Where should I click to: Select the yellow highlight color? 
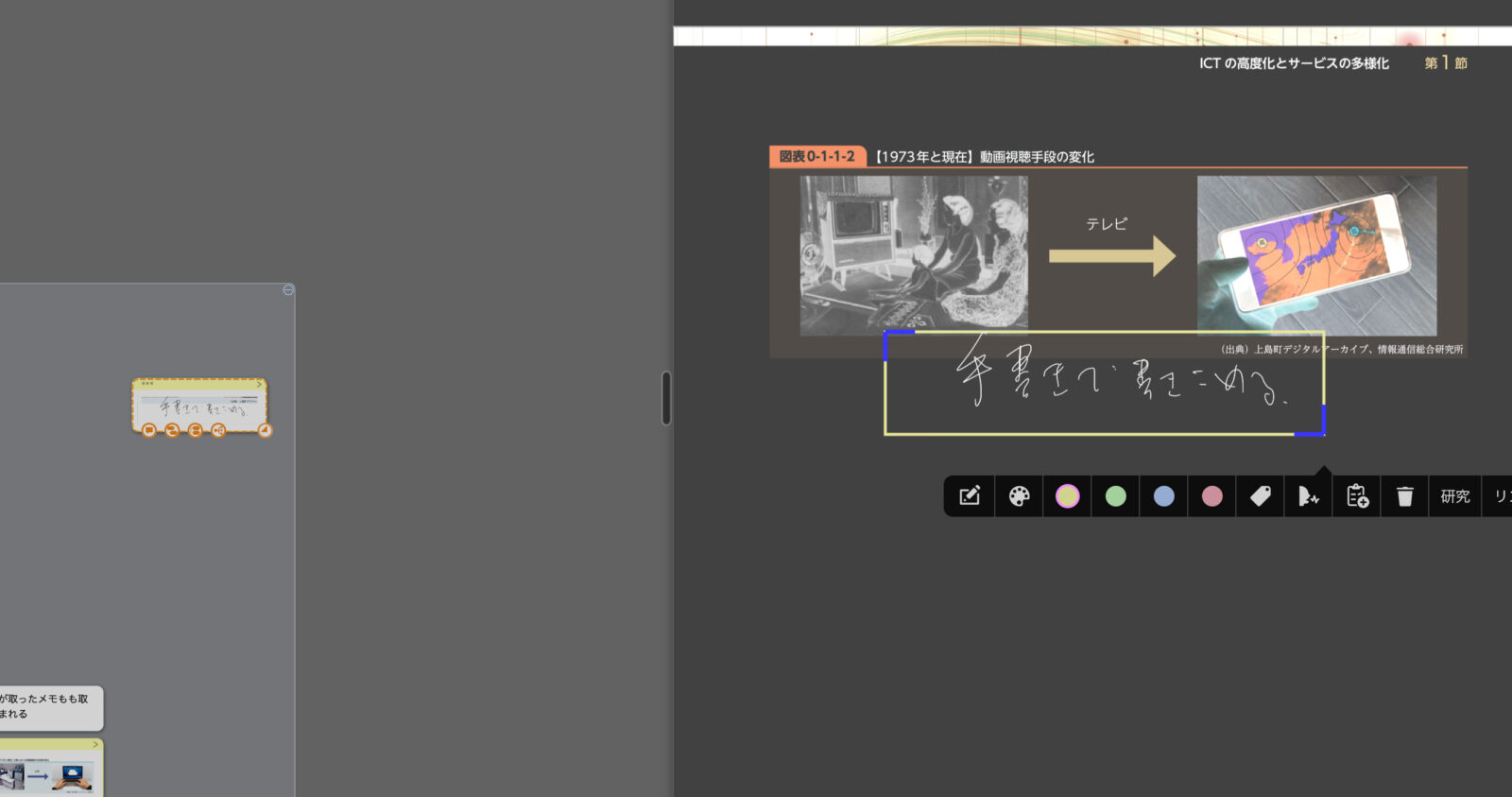point(1067,496)
